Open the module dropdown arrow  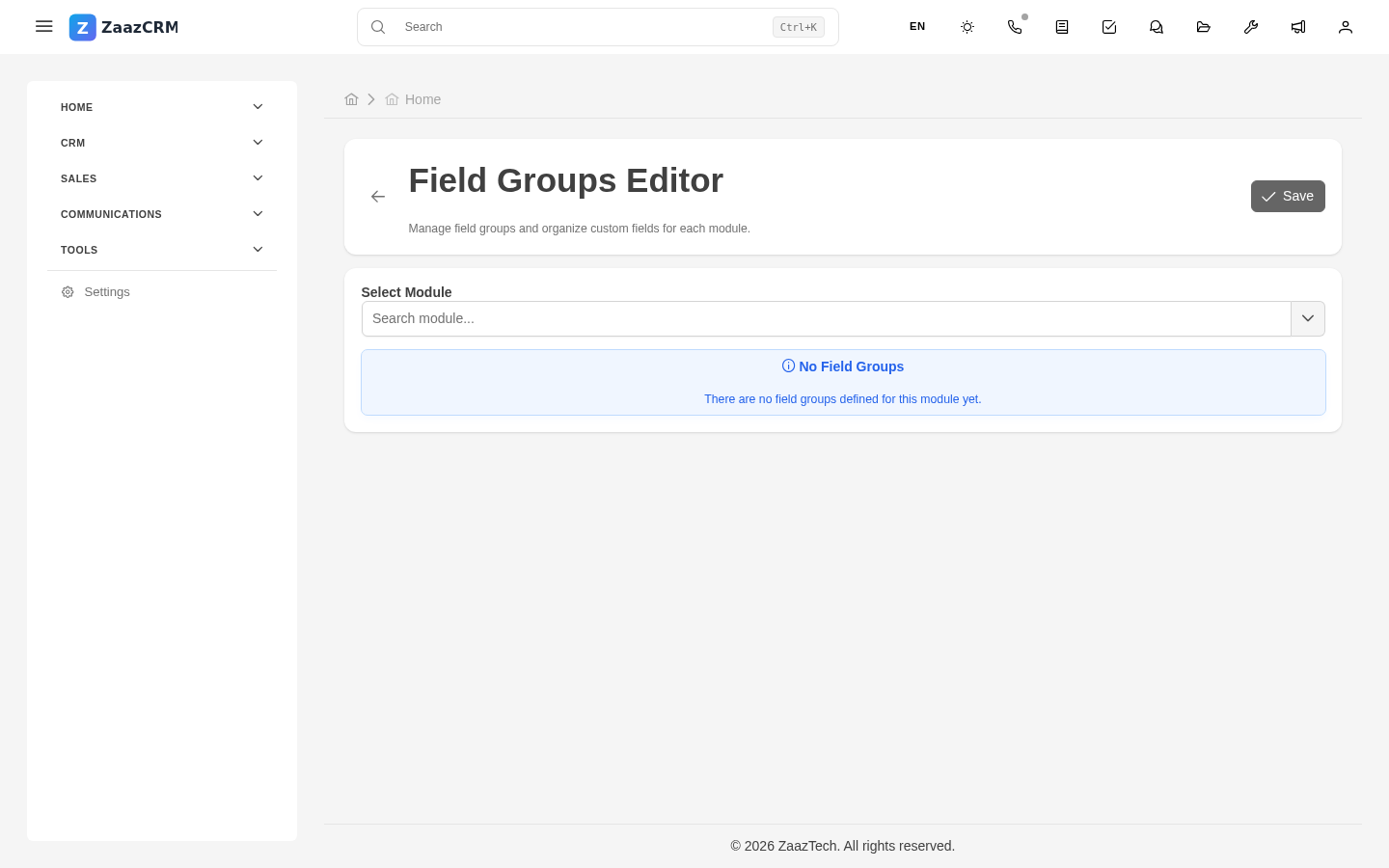(1308, 318)
